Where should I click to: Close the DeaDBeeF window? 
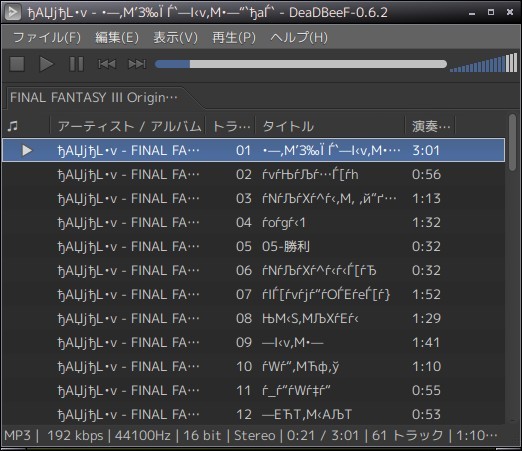[x=510, y=12]
